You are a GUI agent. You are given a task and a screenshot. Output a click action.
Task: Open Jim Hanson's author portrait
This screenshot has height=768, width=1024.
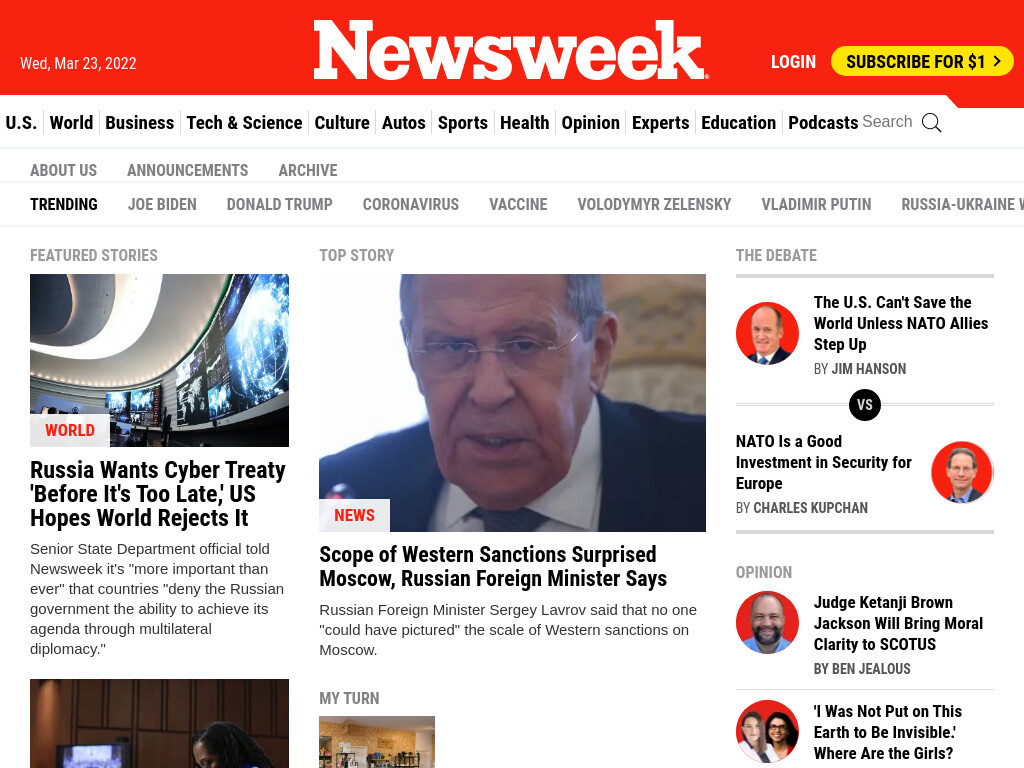click(x=767, y=334)
